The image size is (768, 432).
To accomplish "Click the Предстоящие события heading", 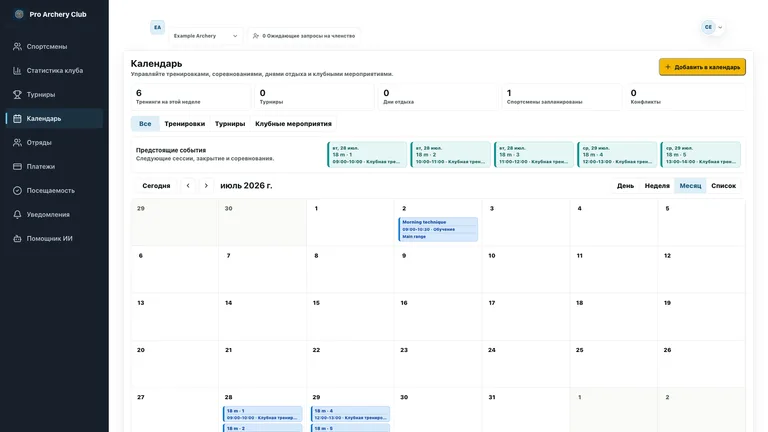I will [x=171, y=150].
